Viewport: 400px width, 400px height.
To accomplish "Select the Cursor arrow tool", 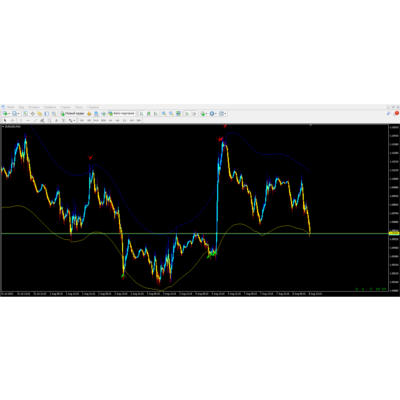I will pyautogui.click(x=5, y=120).
